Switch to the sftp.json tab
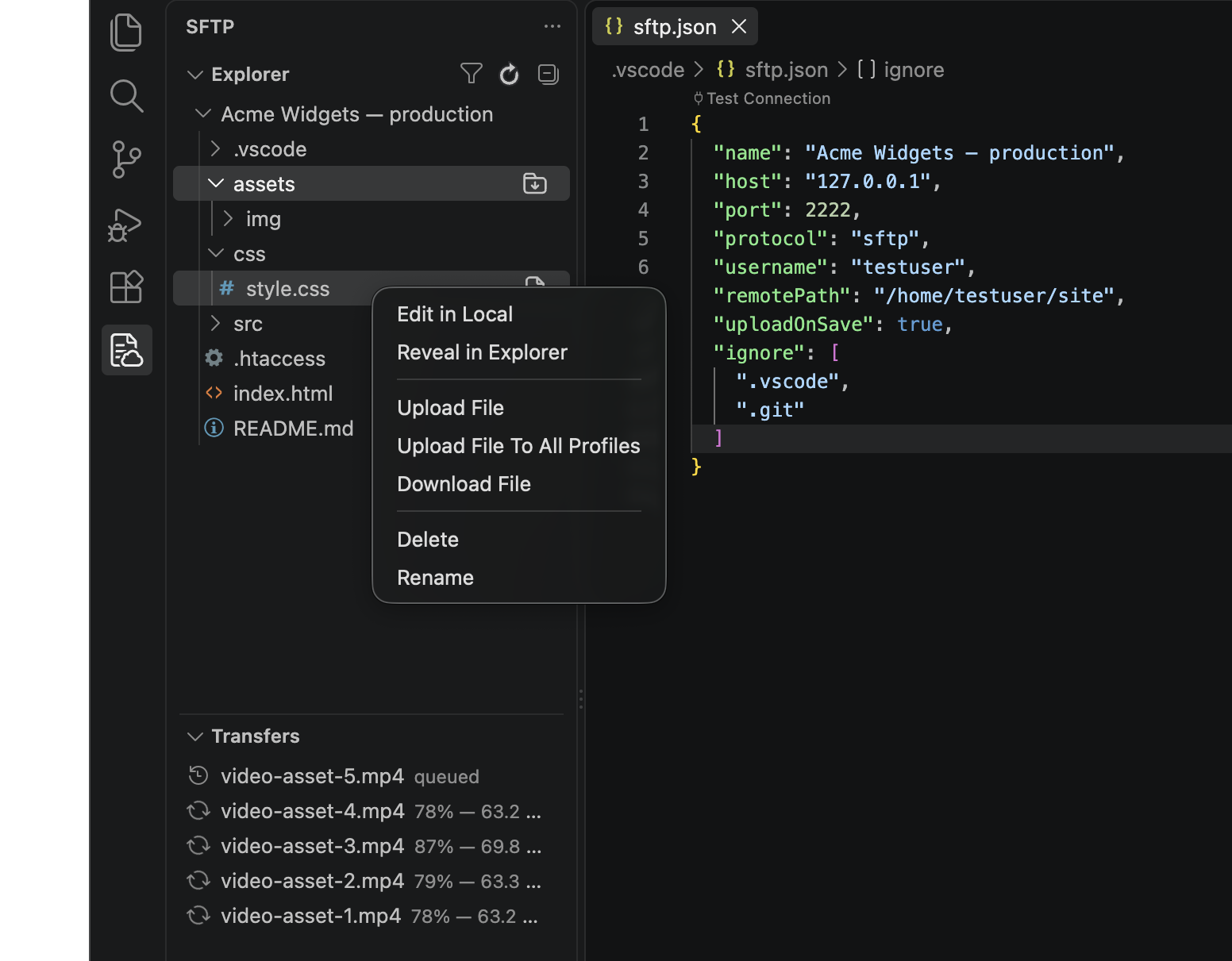The image size is (1232, 961). pyautogui.click(x=675, y=26)
